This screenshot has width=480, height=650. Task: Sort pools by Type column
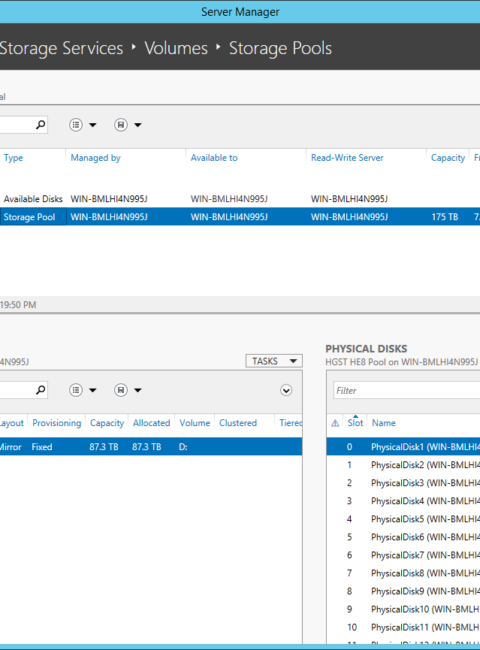[x=14, y=158]
